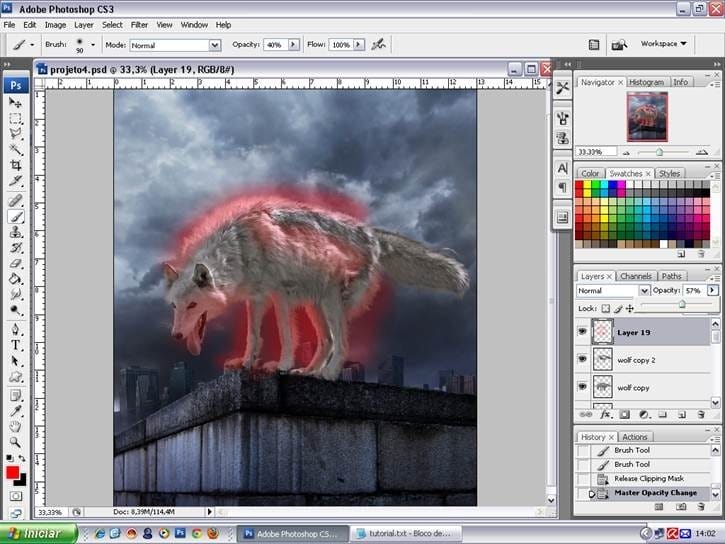Select the Custom Shape tool
Screen dimensions: 725x544
click(15, 377)
